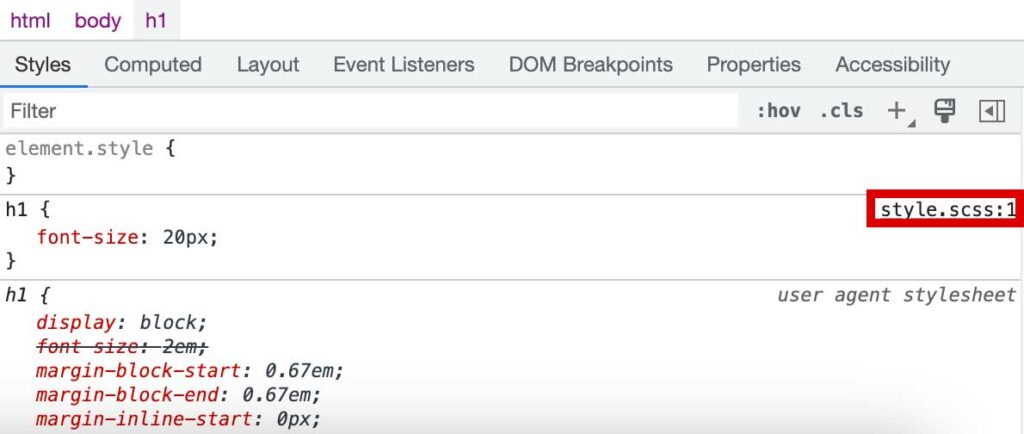Click the display block value

click(172, 323)
